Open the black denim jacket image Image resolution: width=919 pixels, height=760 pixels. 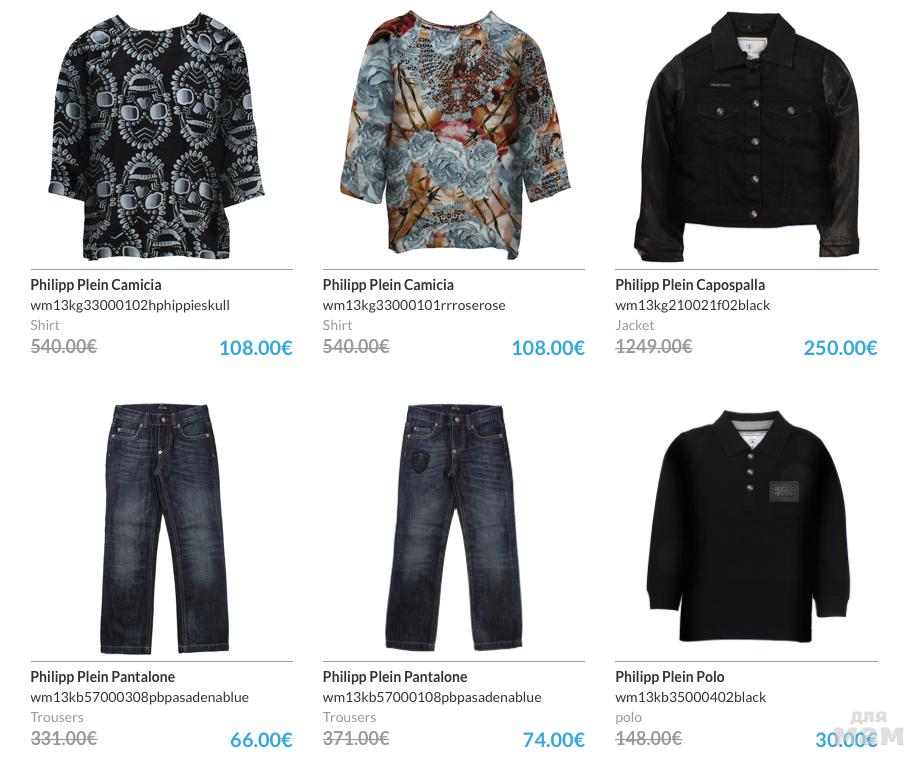tap(746, 136)
